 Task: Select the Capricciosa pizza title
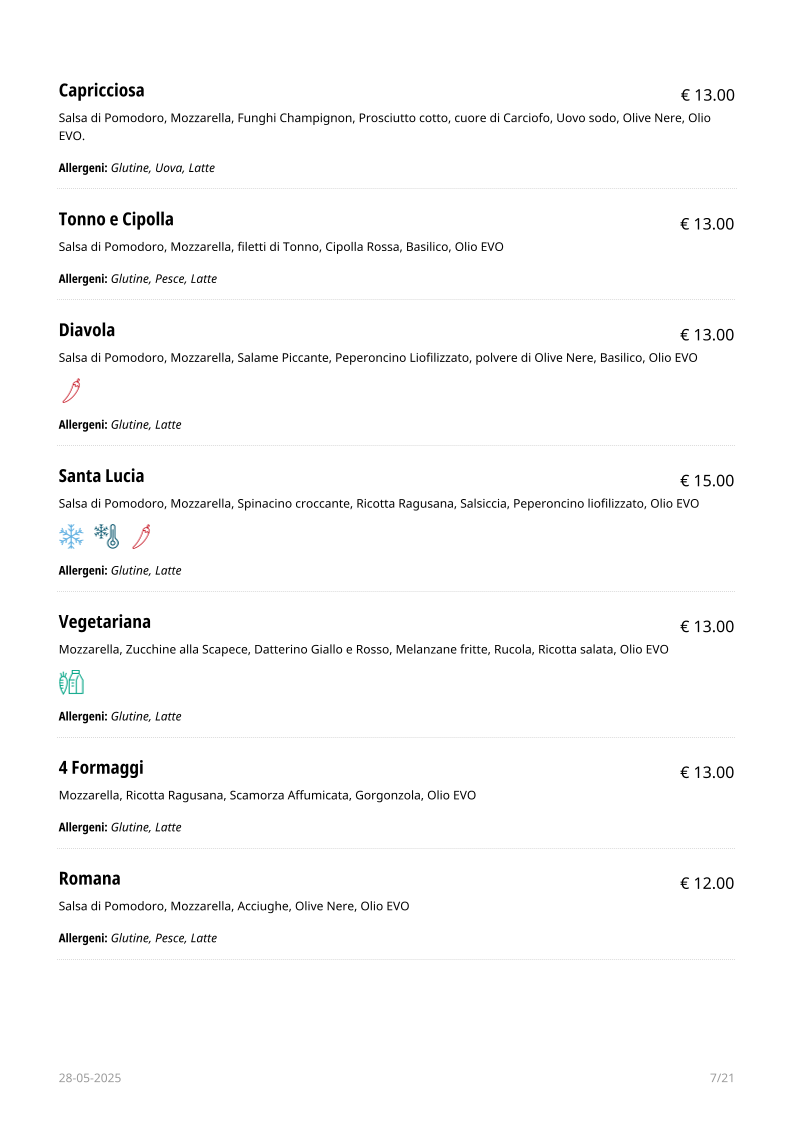click(x=102, y=91)
